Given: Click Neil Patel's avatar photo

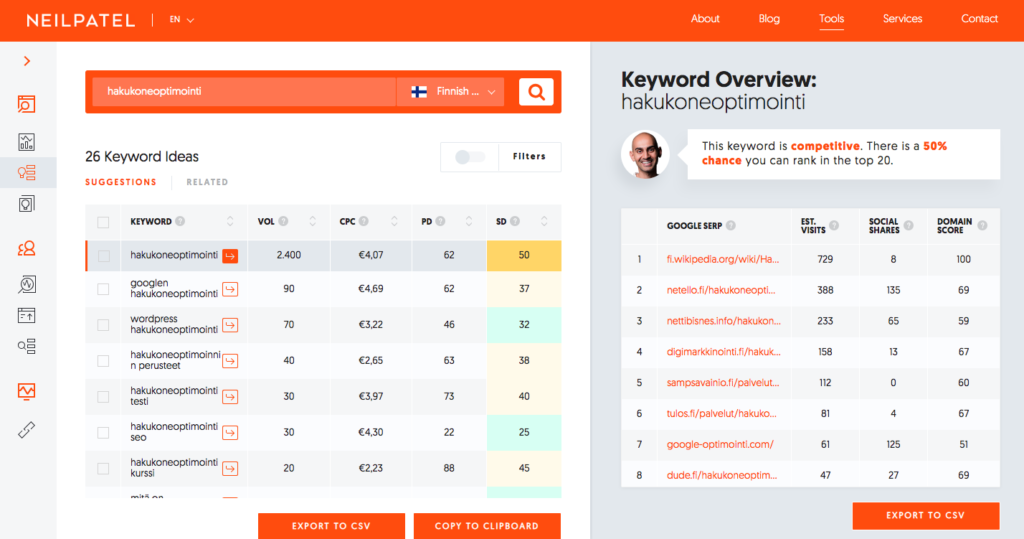Looking at the screenshot, I should coord(645,154).
